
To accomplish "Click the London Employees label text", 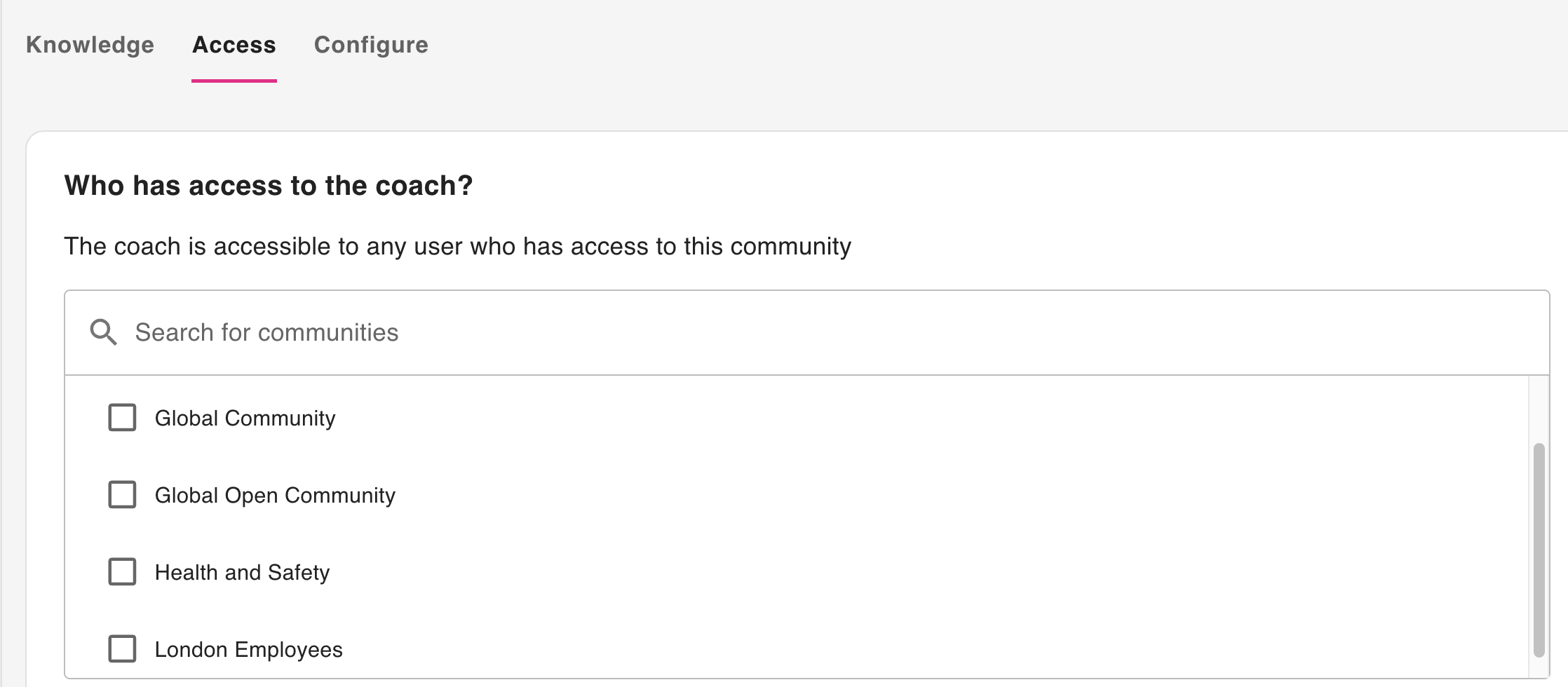I will pos(248,650).
